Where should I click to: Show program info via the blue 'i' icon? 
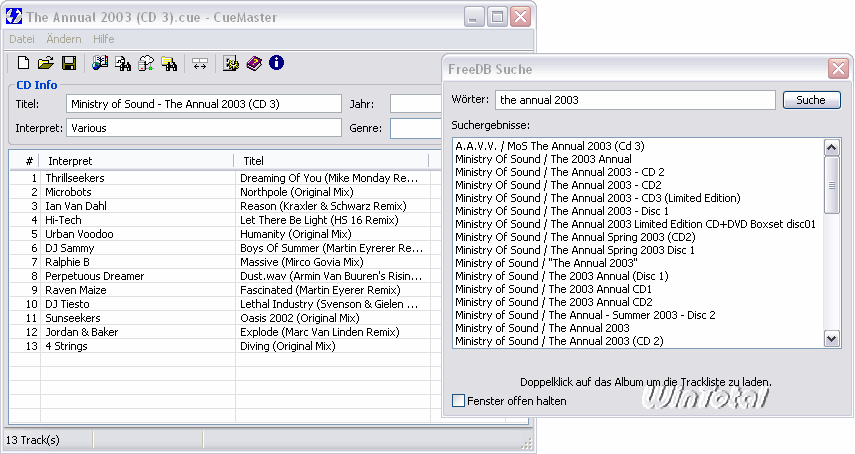[276, 63]
